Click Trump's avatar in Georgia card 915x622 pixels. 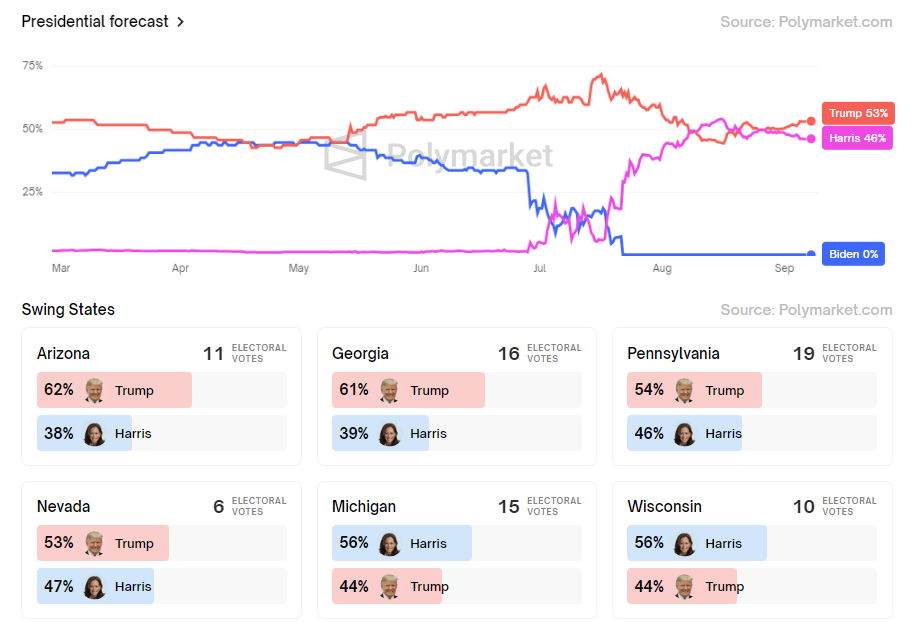tap(390, 390)
